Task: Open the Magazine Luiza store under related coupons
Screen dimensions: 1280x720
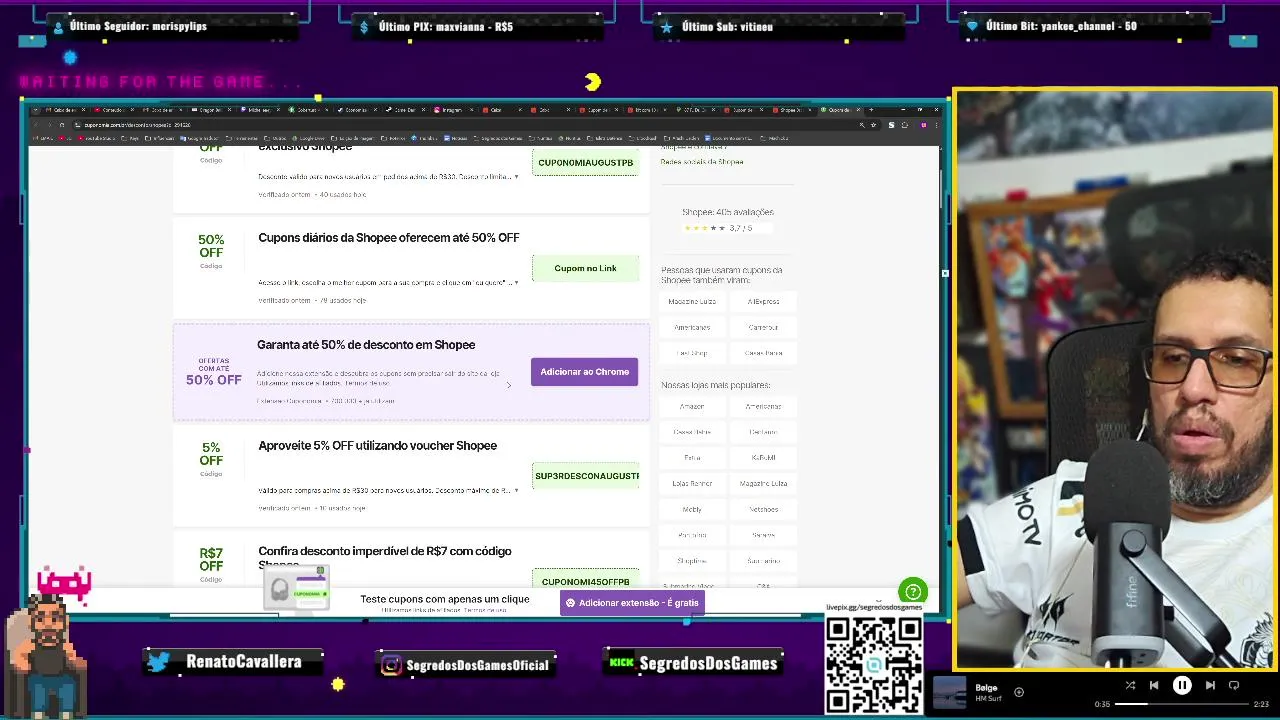Action: click(x=692, y=301)
